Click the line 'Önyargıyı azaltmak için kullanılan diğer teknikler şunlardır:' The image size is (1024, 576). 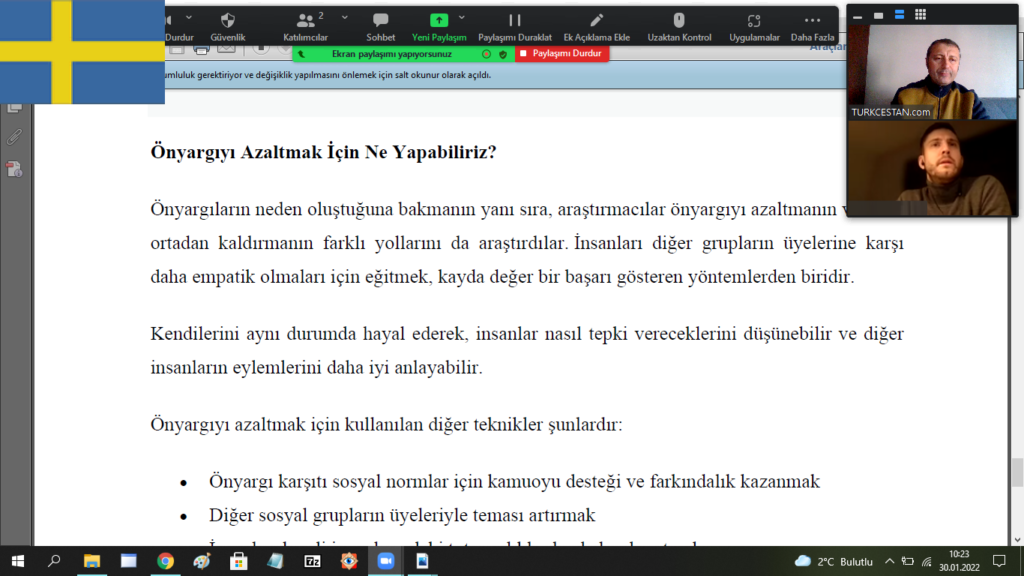(x=387, y=424)
